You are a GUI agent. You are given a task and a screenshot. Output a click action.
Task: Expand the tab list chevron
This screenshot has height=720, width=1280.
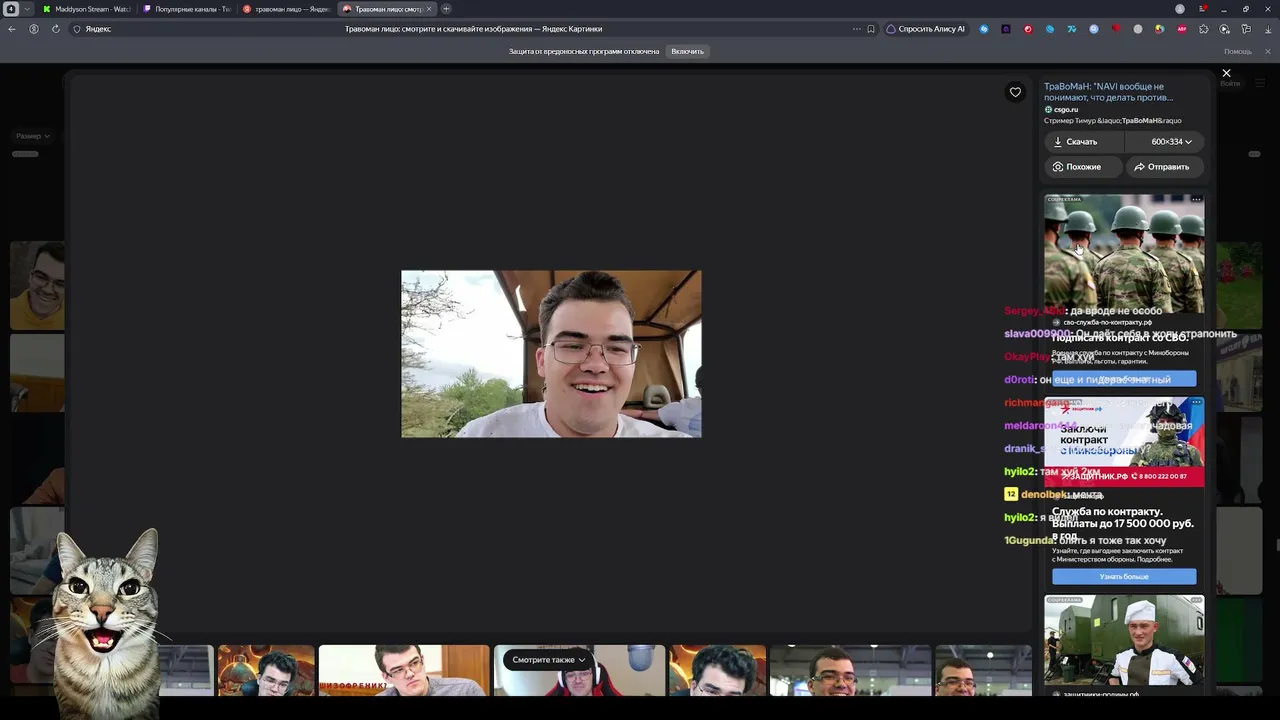point(26,9)
